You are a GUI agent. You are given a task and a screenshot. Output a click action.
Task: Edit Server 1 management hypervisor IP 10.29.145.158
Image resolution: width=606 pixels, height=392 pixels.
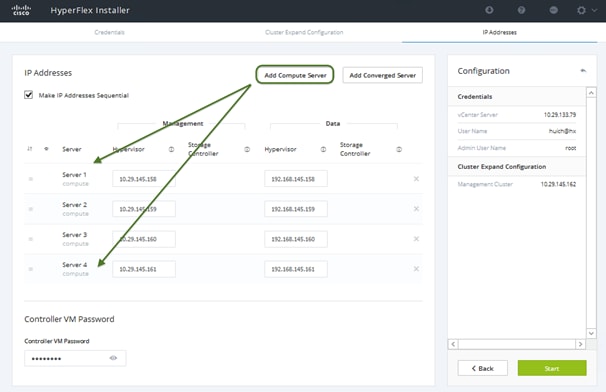click(144, 179)
